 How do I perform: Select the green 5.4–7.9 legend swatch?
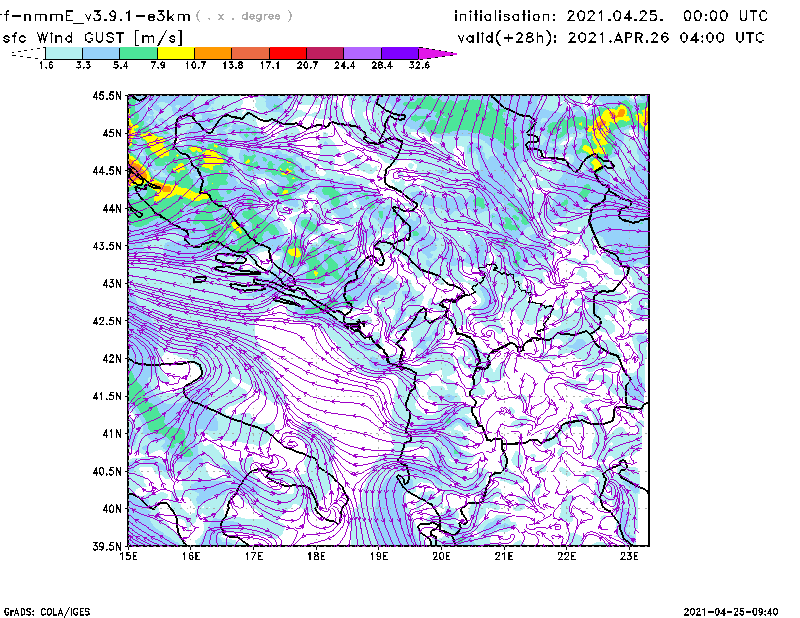point(138,53)
